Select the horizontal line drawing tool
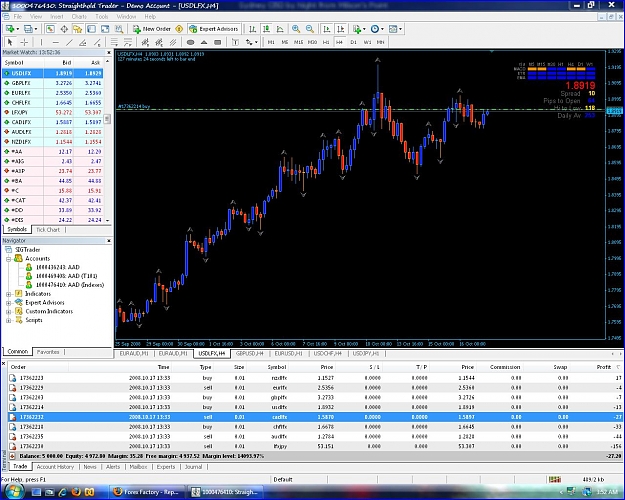625x500 pixels. pyautogui.click(x=55, y=42)
